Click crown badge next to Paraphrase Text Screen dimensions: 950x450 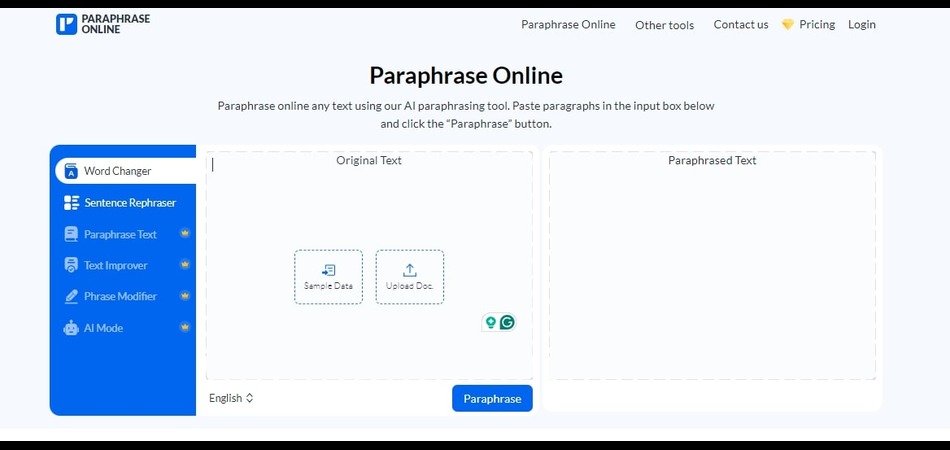coord(185,233)
